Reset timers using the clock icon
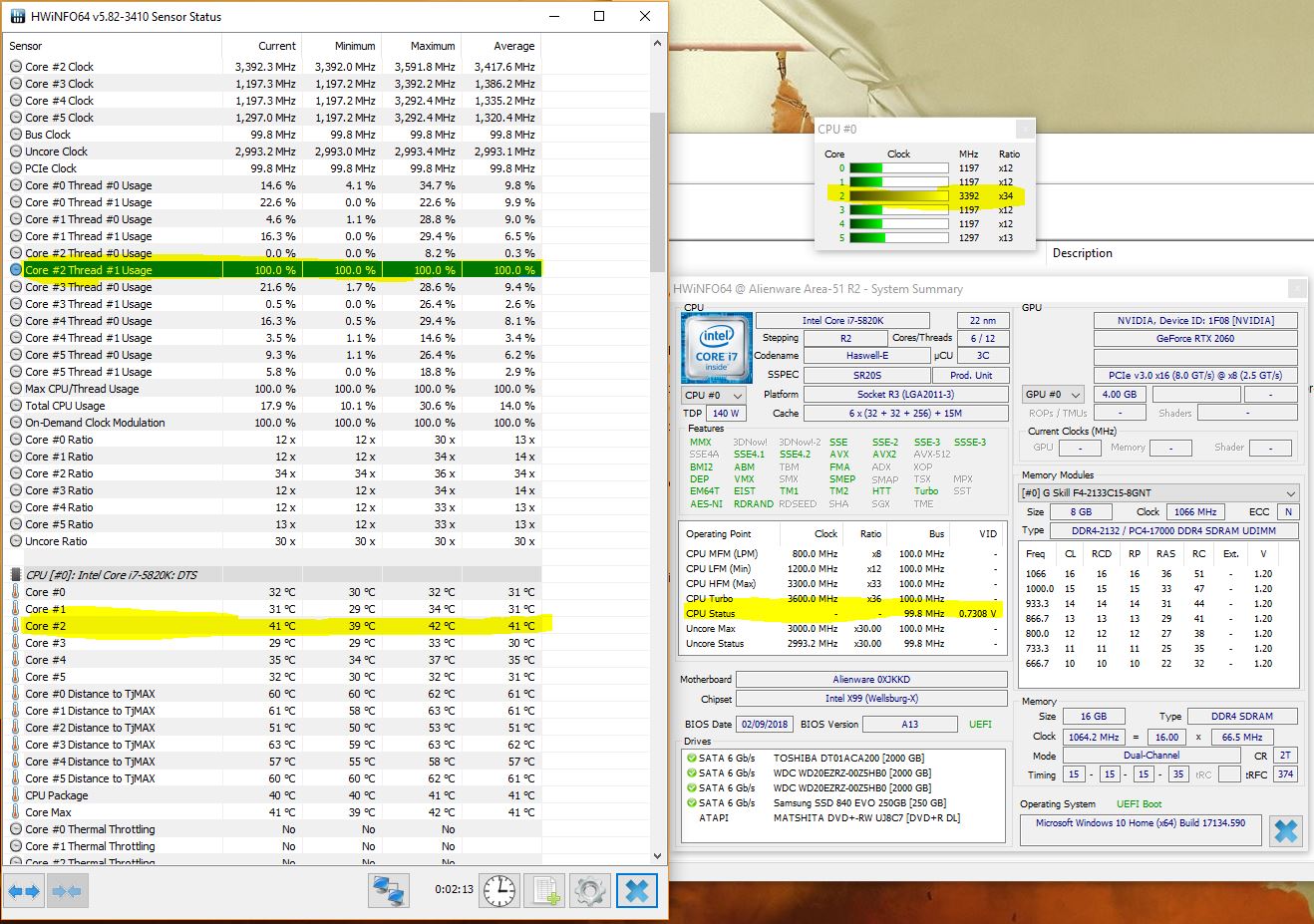Image resolution: width=1314 pixels, height=924 pixels. pyautogui.click(x=498, y=890)
